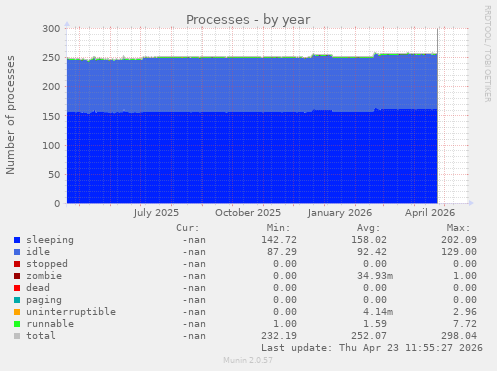Click the 'total' legend label
The height and width of the screenshot is (371, 497).
(41, 336)
